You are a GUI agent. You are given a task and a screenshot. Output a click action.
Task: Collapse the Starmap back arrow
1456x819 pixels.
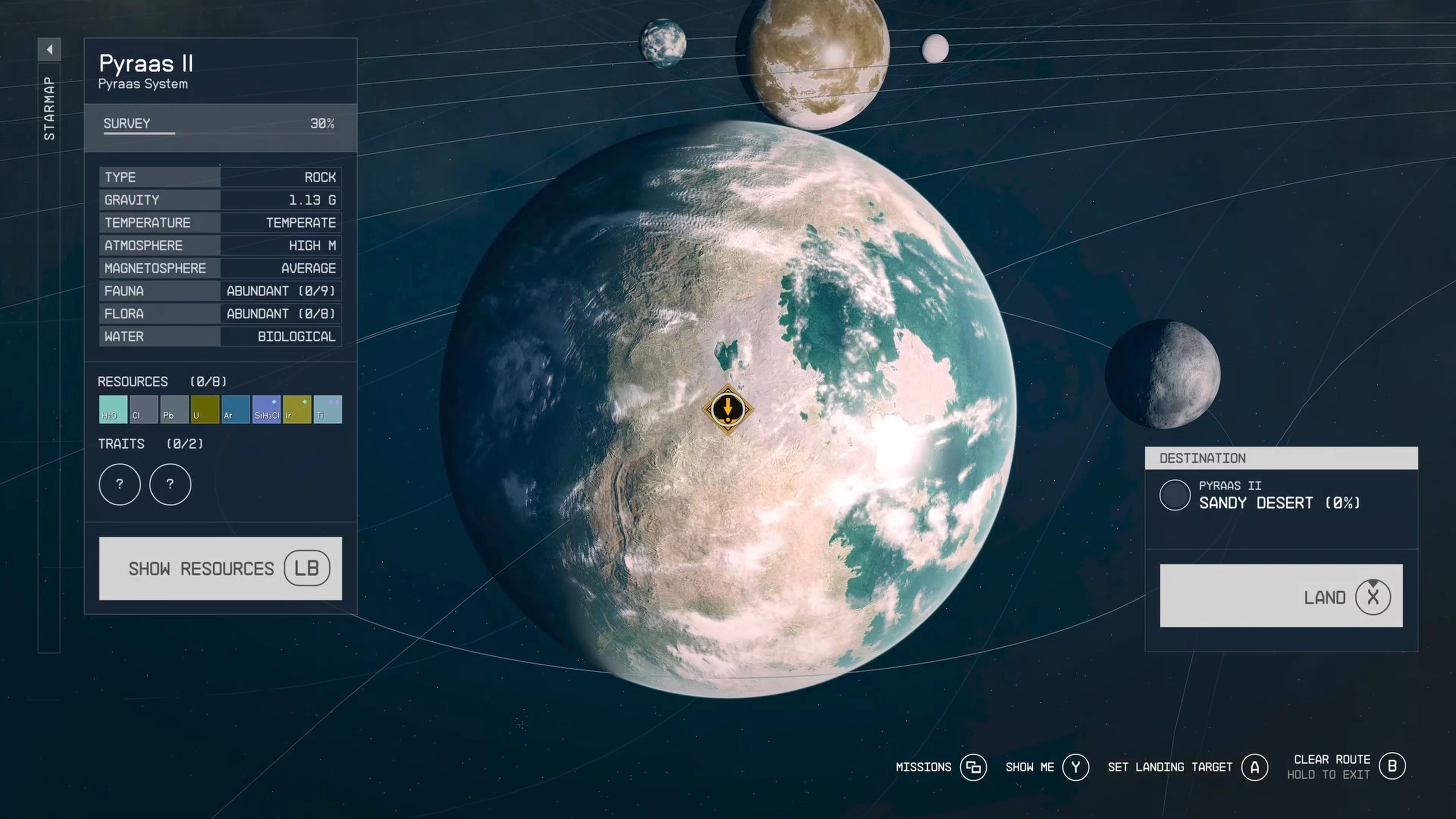tap(49, 49)
